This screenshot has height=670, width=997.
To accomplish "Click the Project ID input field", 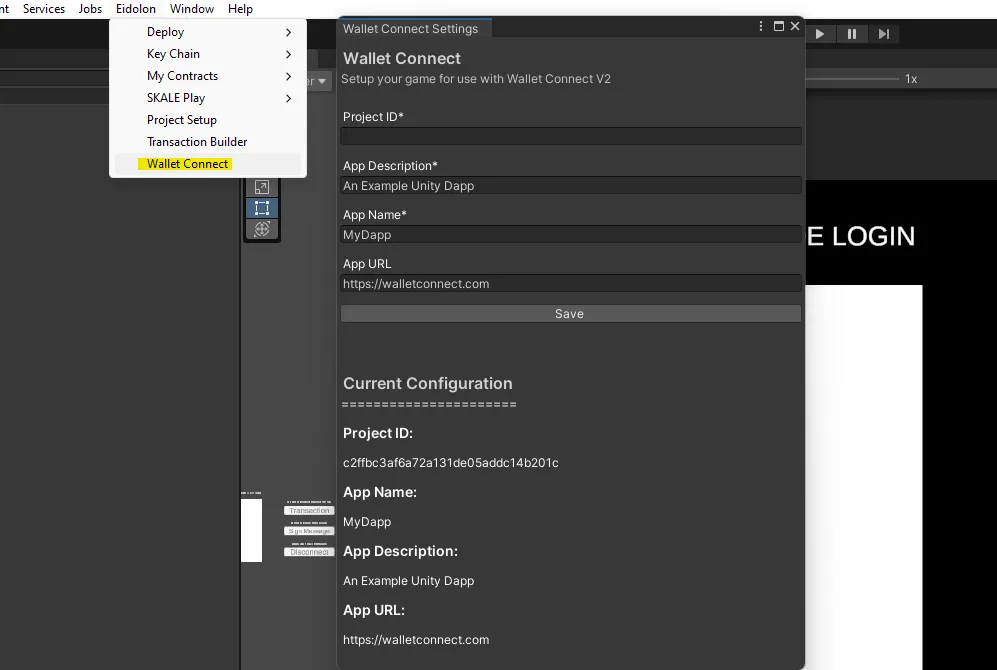I will pyautogui.click(x=570, y=136).
